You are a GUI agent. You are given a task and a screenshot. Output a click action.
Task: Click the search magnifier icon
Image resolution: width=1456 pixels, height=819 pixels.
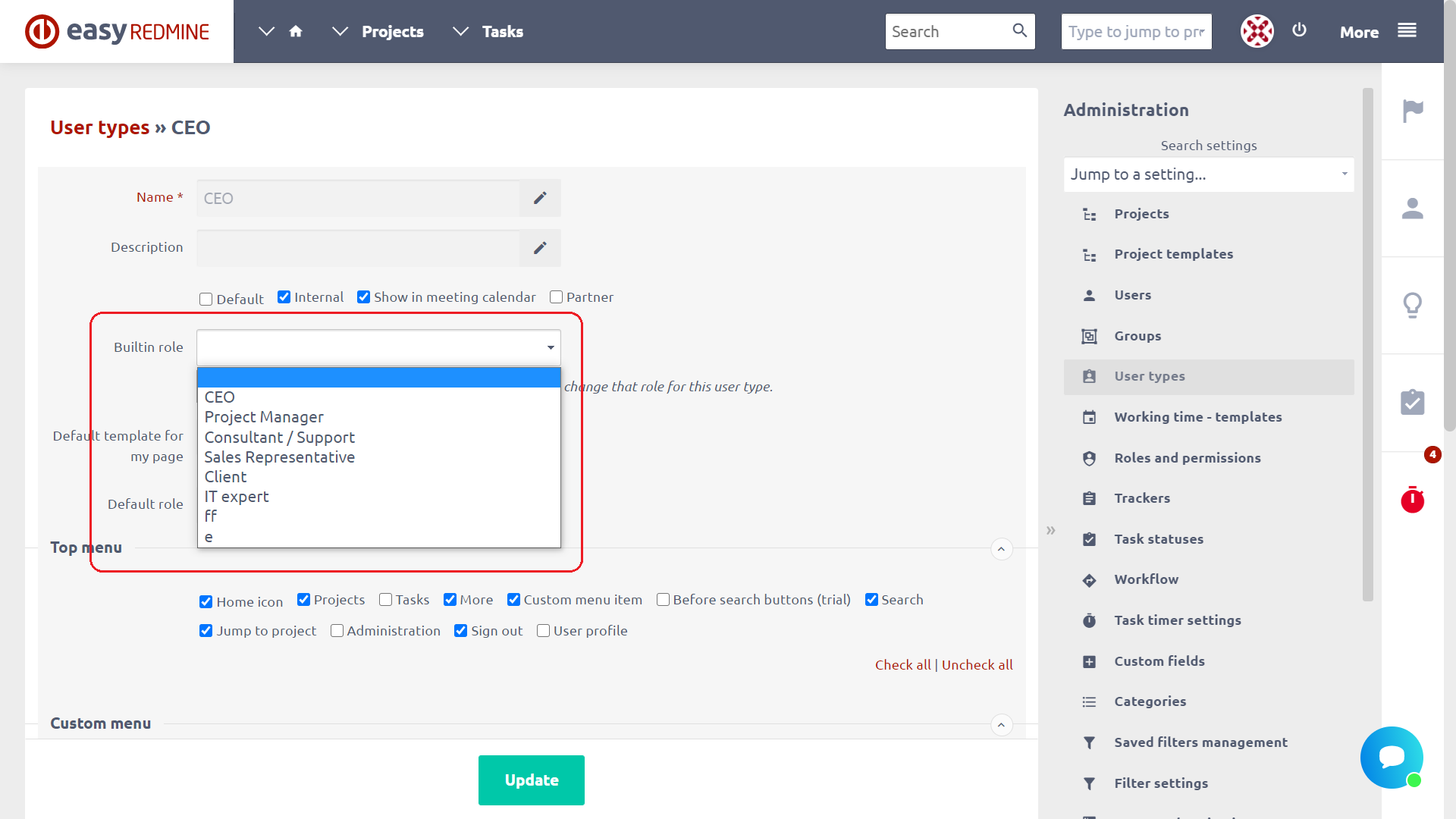coord(1019,30)
